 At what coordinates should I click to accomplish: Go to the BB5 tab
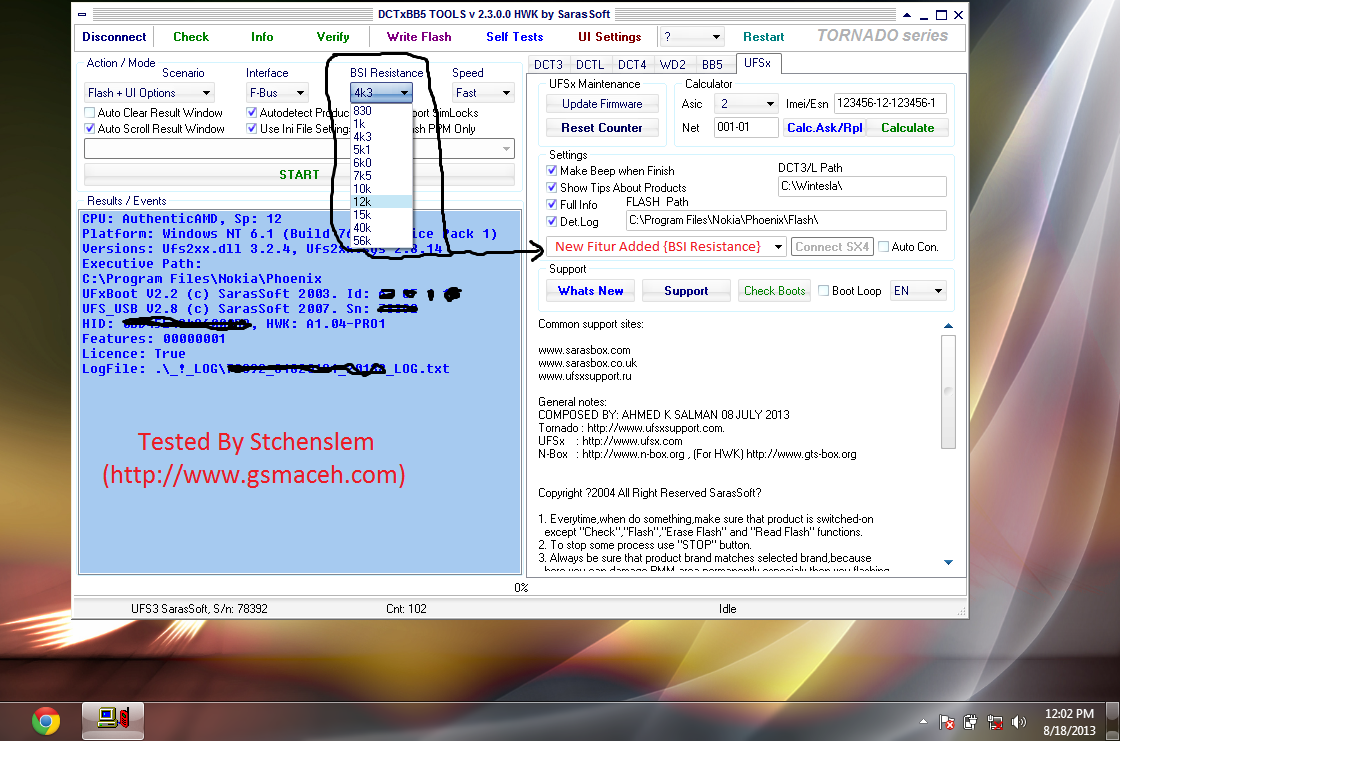(x=712, y=64)
